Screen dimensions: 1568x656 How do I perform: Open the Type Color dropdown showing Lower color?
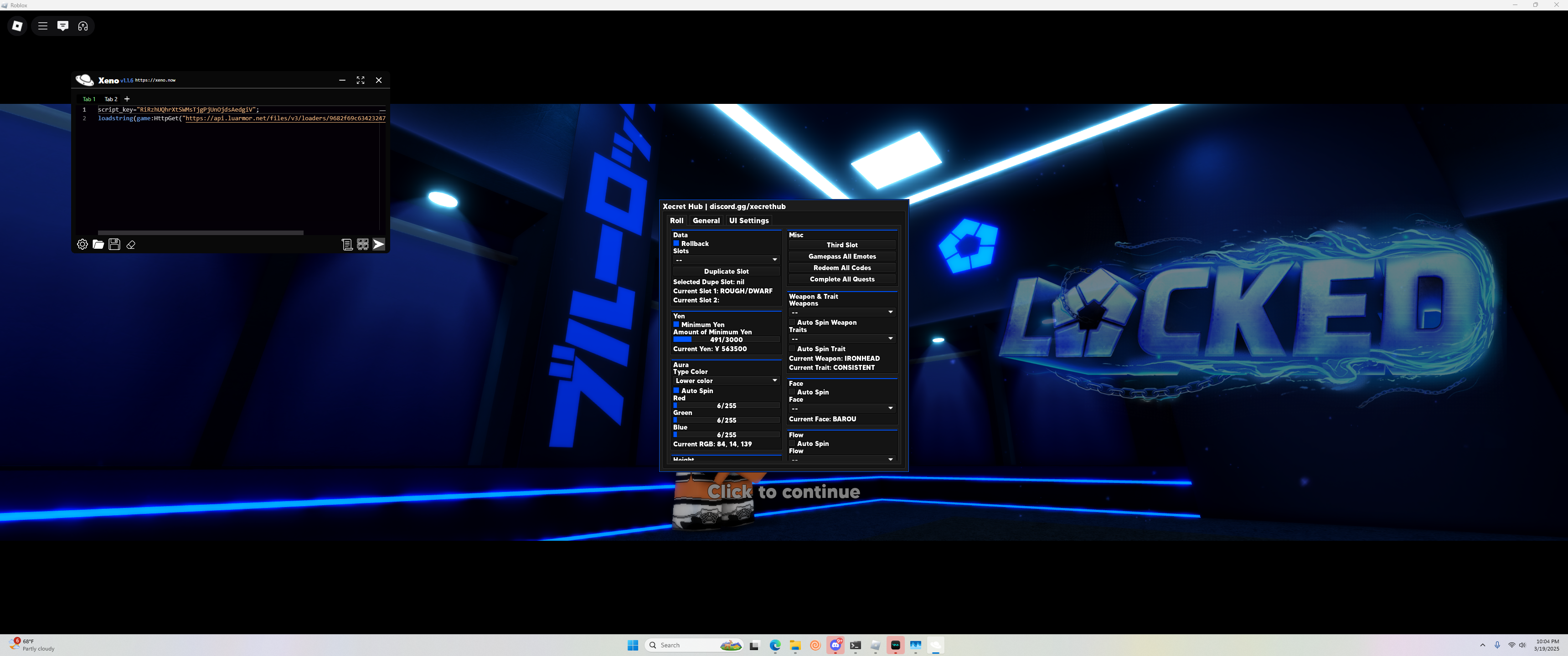pos(726,380)
